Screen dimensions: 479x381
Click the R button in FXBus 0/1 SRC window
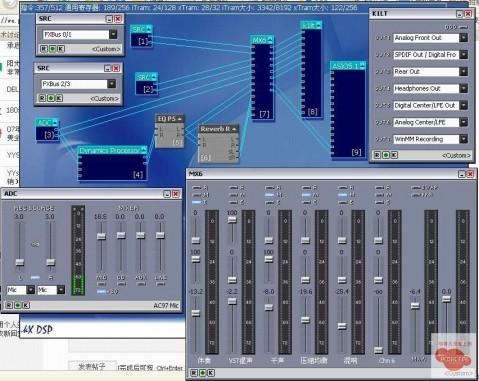pyautogui.click(x=44, y=49)
